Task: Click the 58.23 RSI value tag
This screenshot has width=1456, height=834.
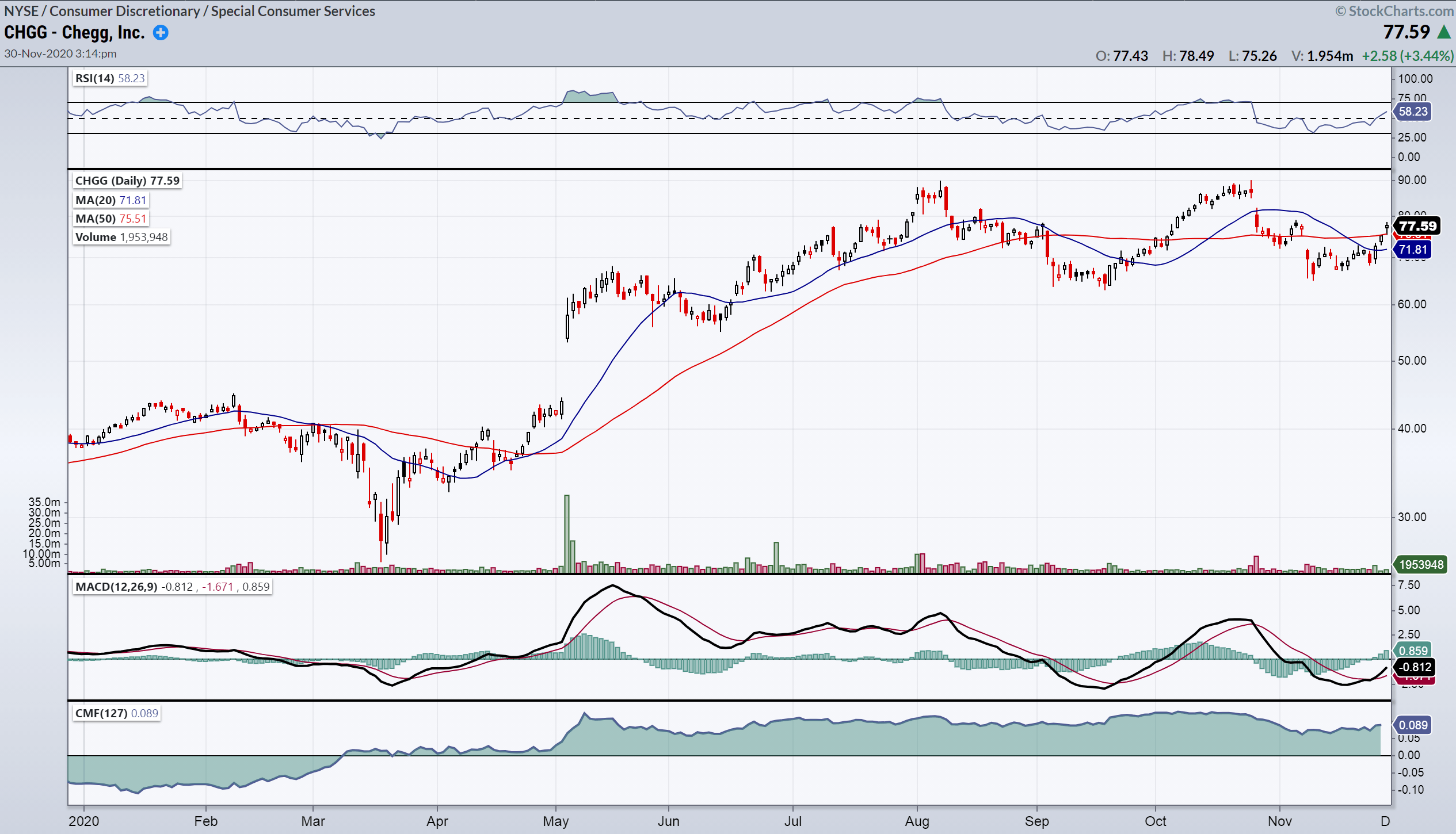Action: pyautogui.click(x=1413, y=112)
